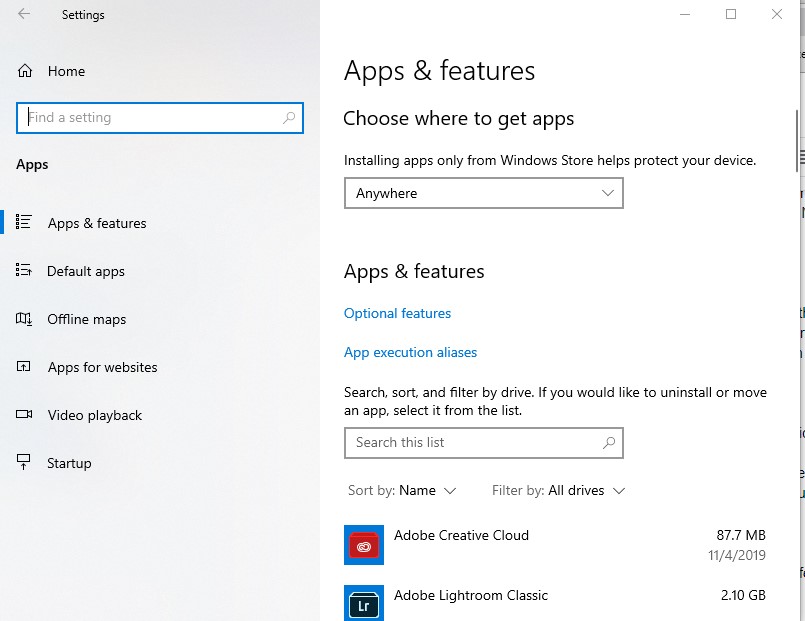Open the App execution aliases link

(x=410, y=353)
